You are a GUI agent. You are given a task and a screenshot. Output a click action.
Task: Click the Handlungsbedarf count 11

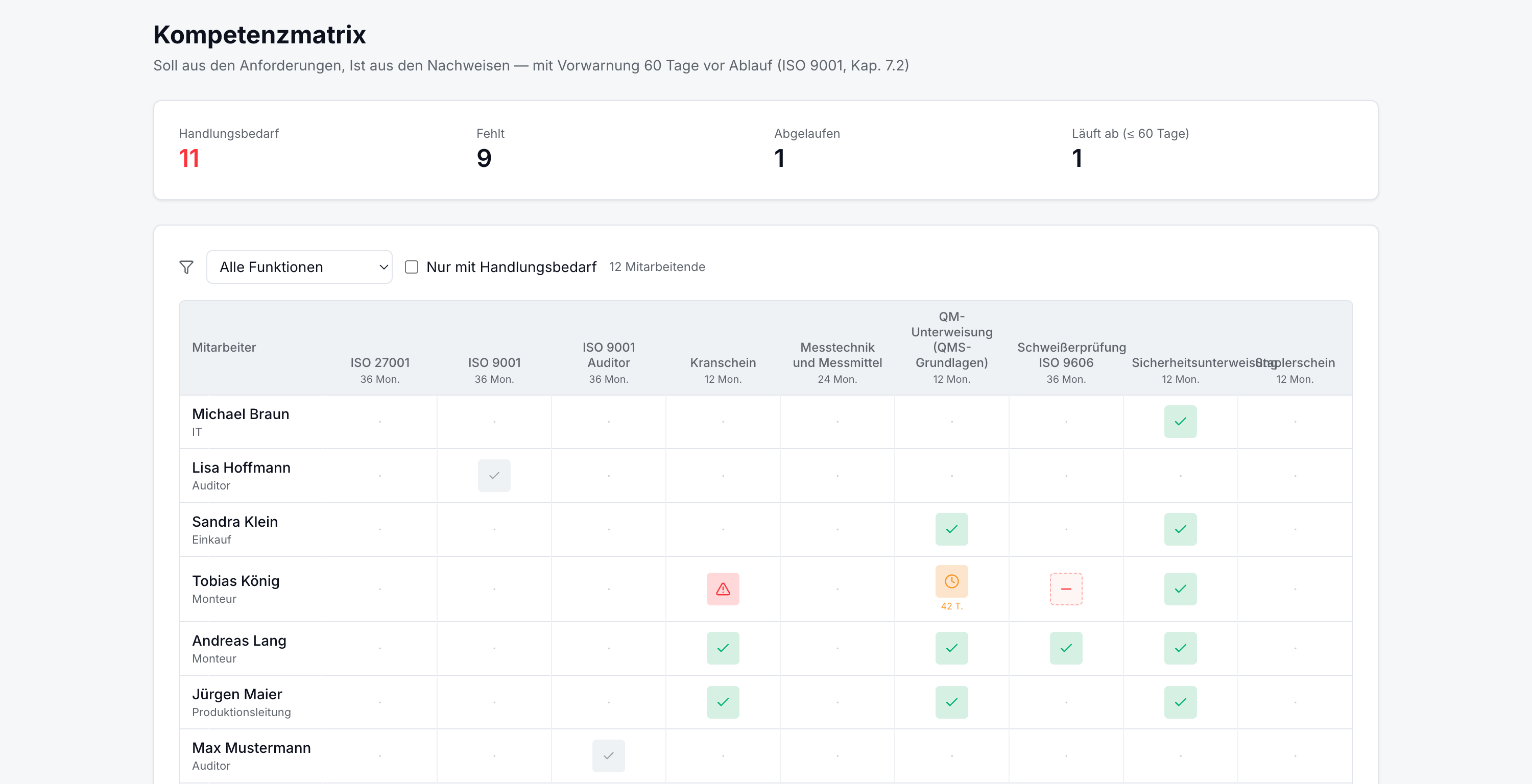[189, 159]
